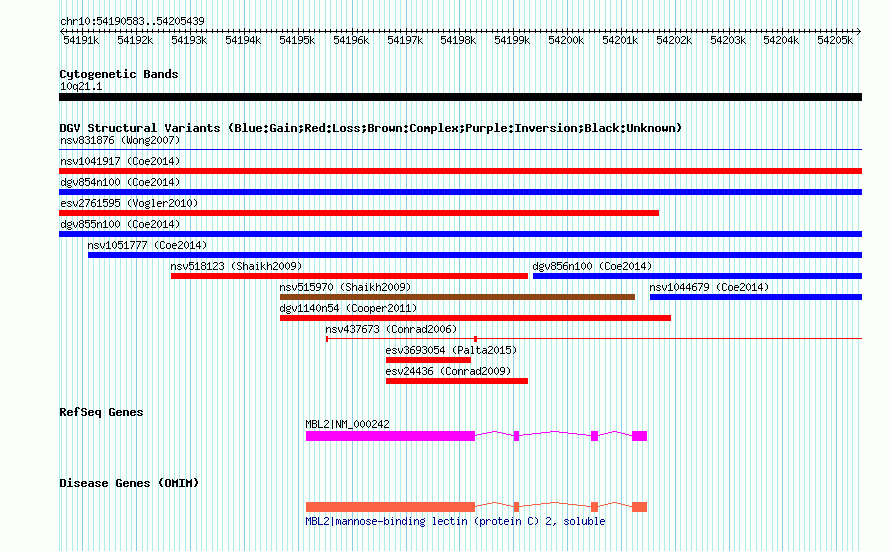
Task: Select dgv1140n54 (Cooper2011) label
Action: 349,308
